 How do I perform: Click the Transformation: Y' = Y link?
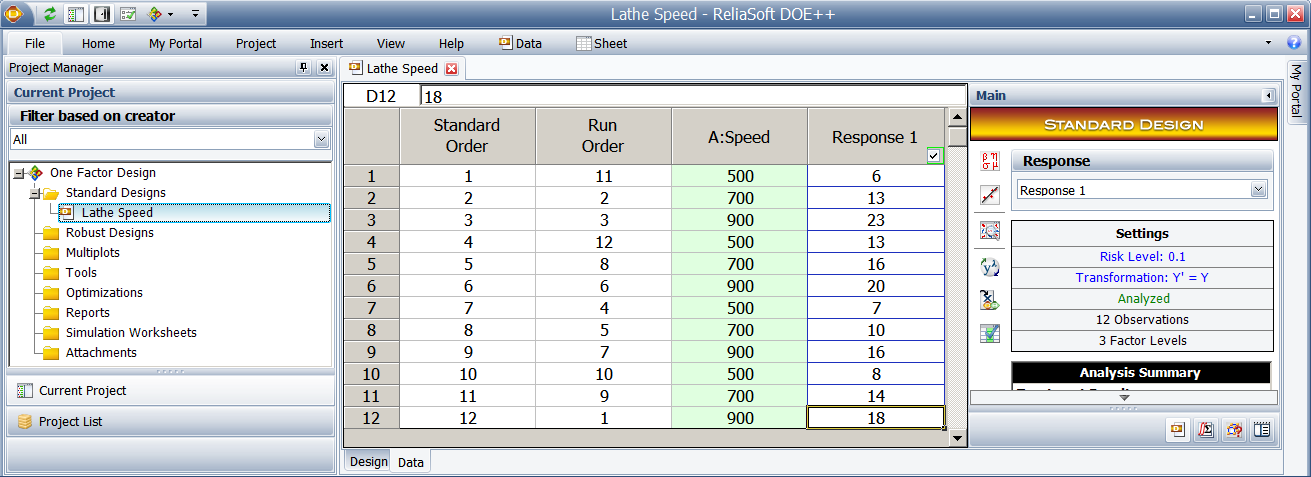click(1142, 278)
